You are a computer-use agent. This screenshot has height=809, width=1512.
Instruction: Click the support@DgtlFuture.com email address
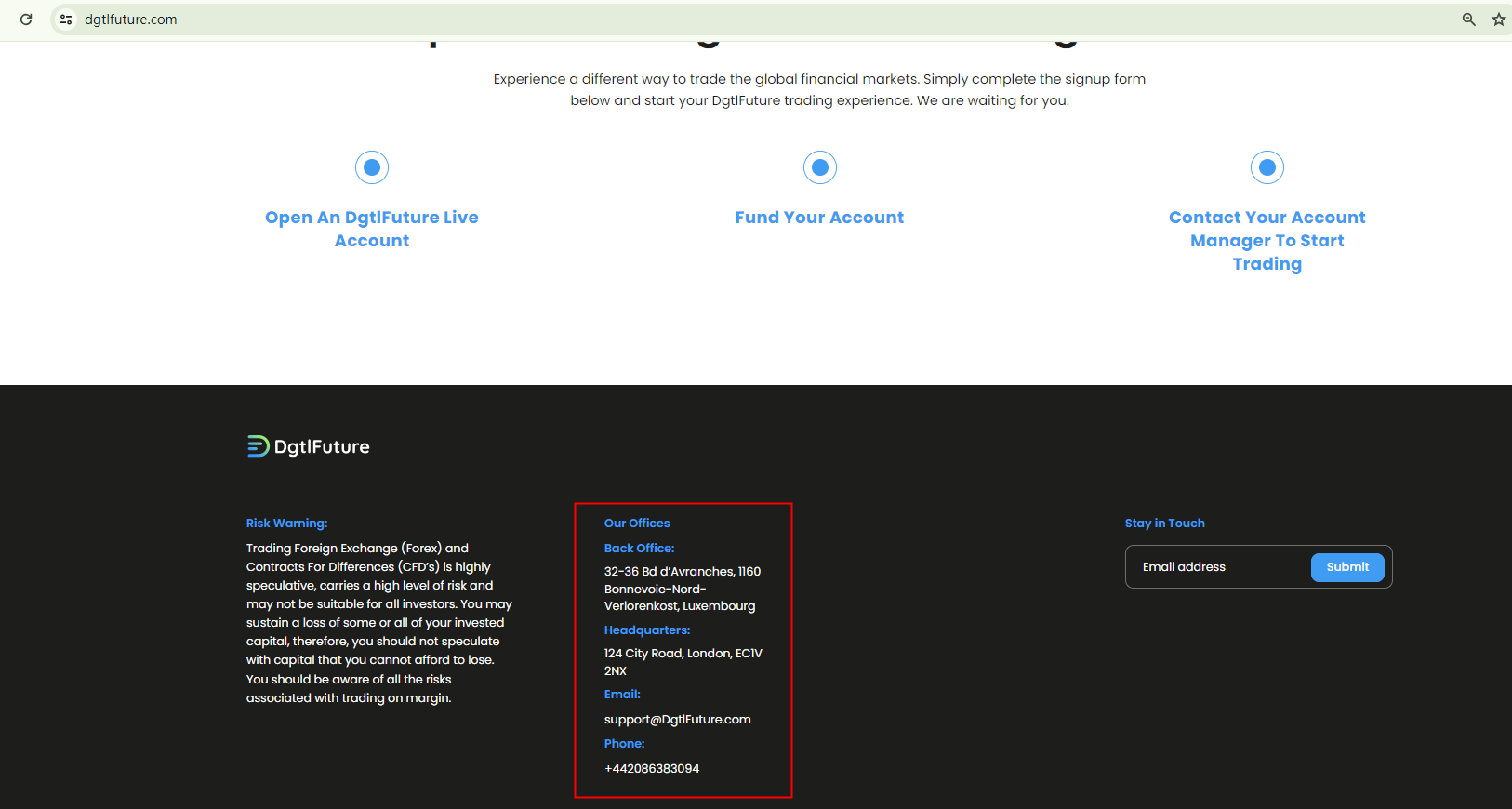pyautogui.click(x=677, y=720)
